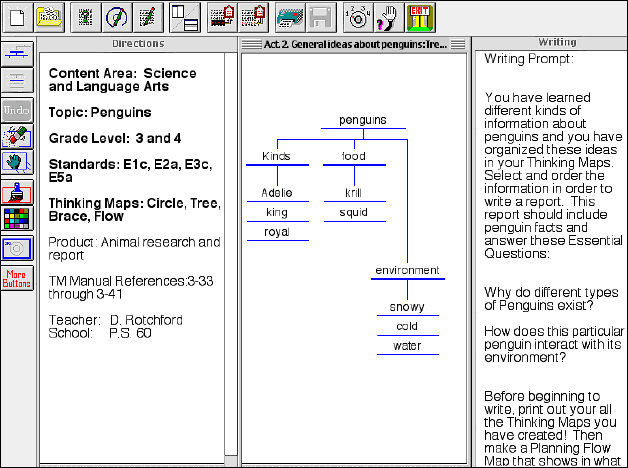Viewport: 628px width, 468px height.
Task: Select the Directions panel header
Action: pos(139,44)
